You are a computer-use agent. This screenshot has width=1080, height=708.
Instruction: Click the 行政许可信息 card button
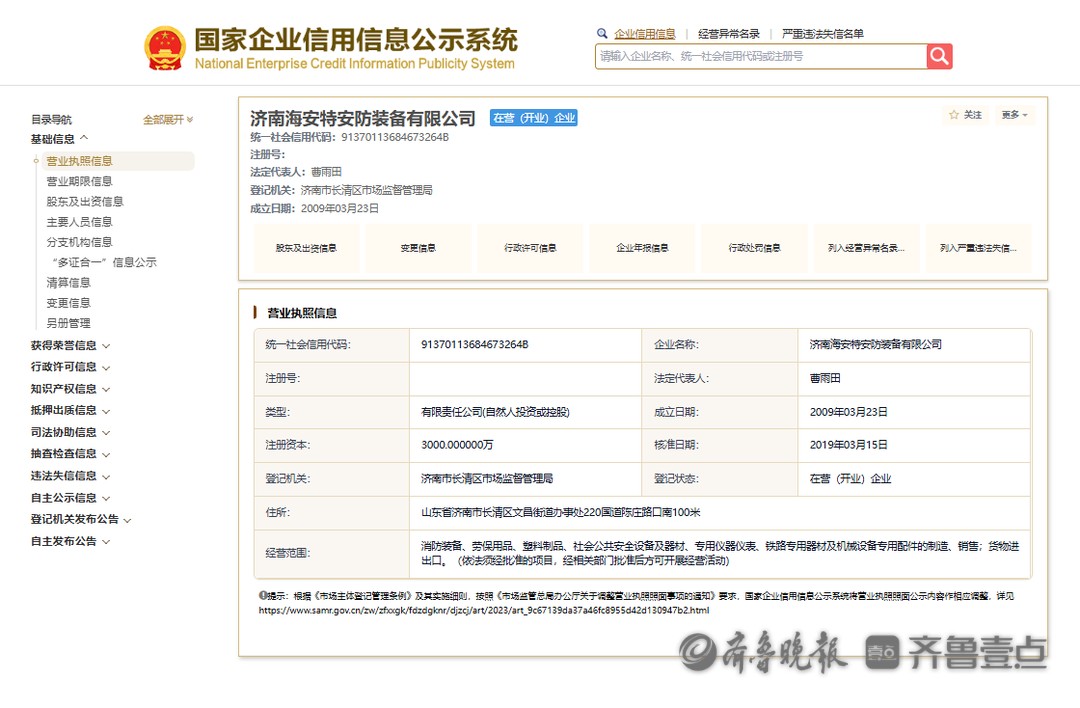point(530,248)
